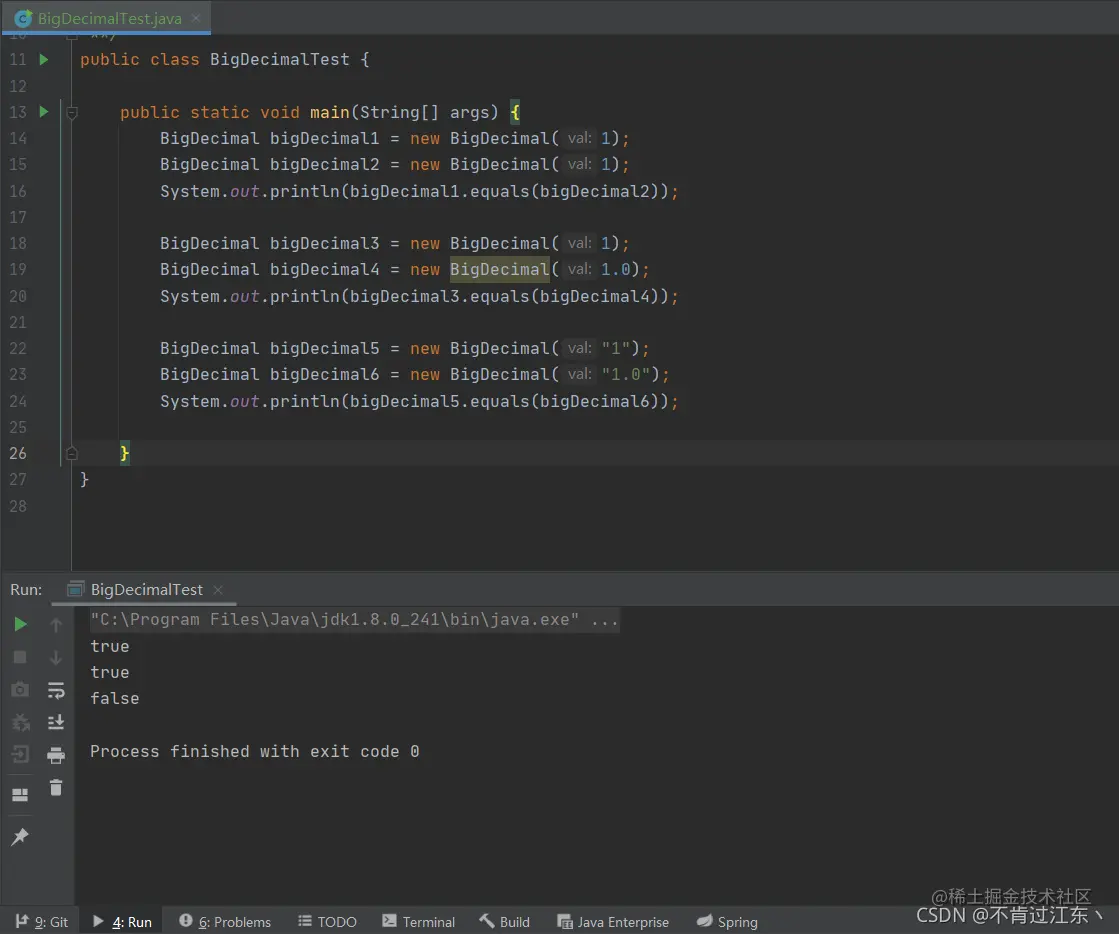Open the 6: Problems tool window

pyautogui.click(x=225, y=922)
